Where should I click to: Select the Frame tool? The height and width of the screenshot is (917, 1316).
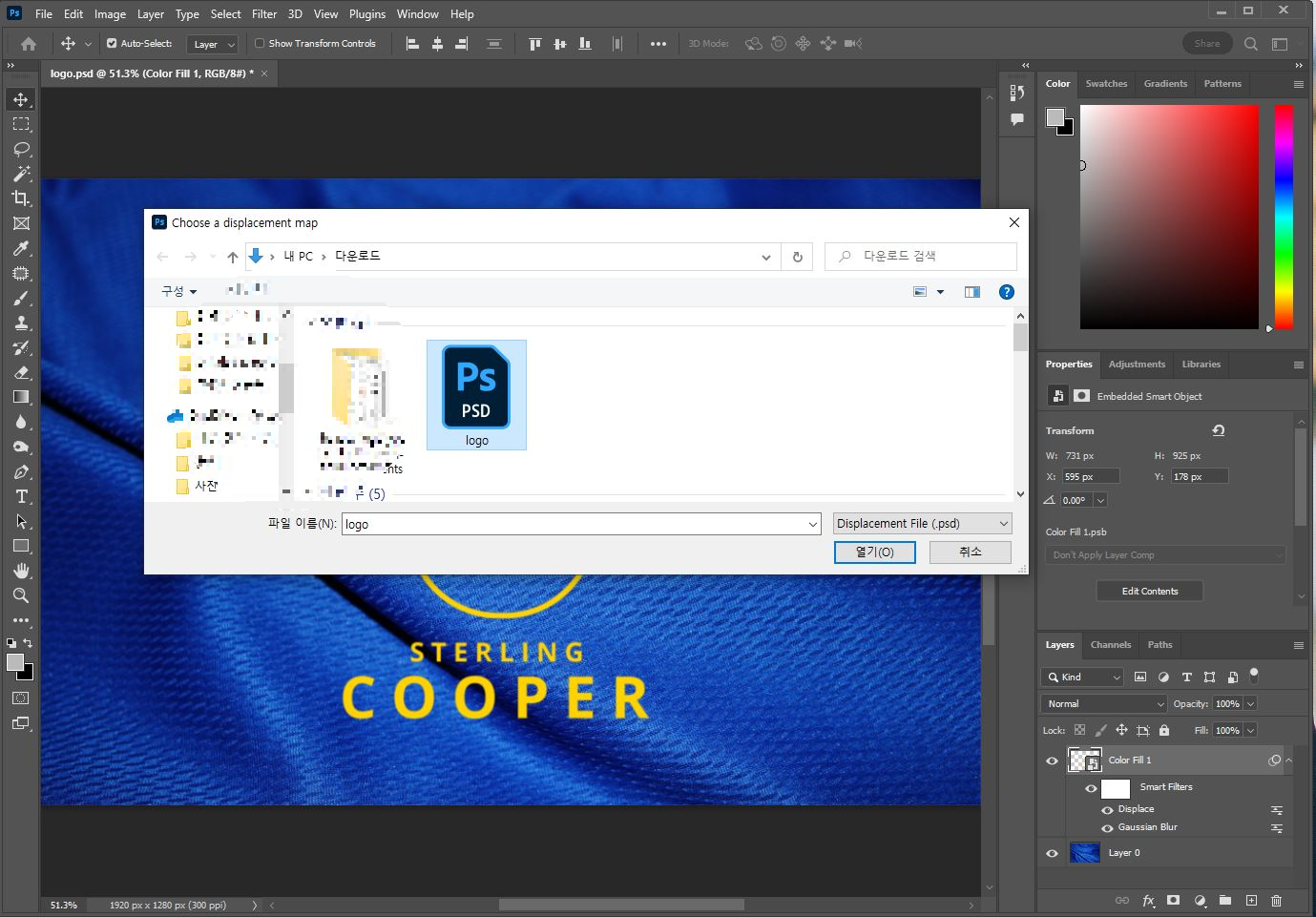tap(21, 223)
